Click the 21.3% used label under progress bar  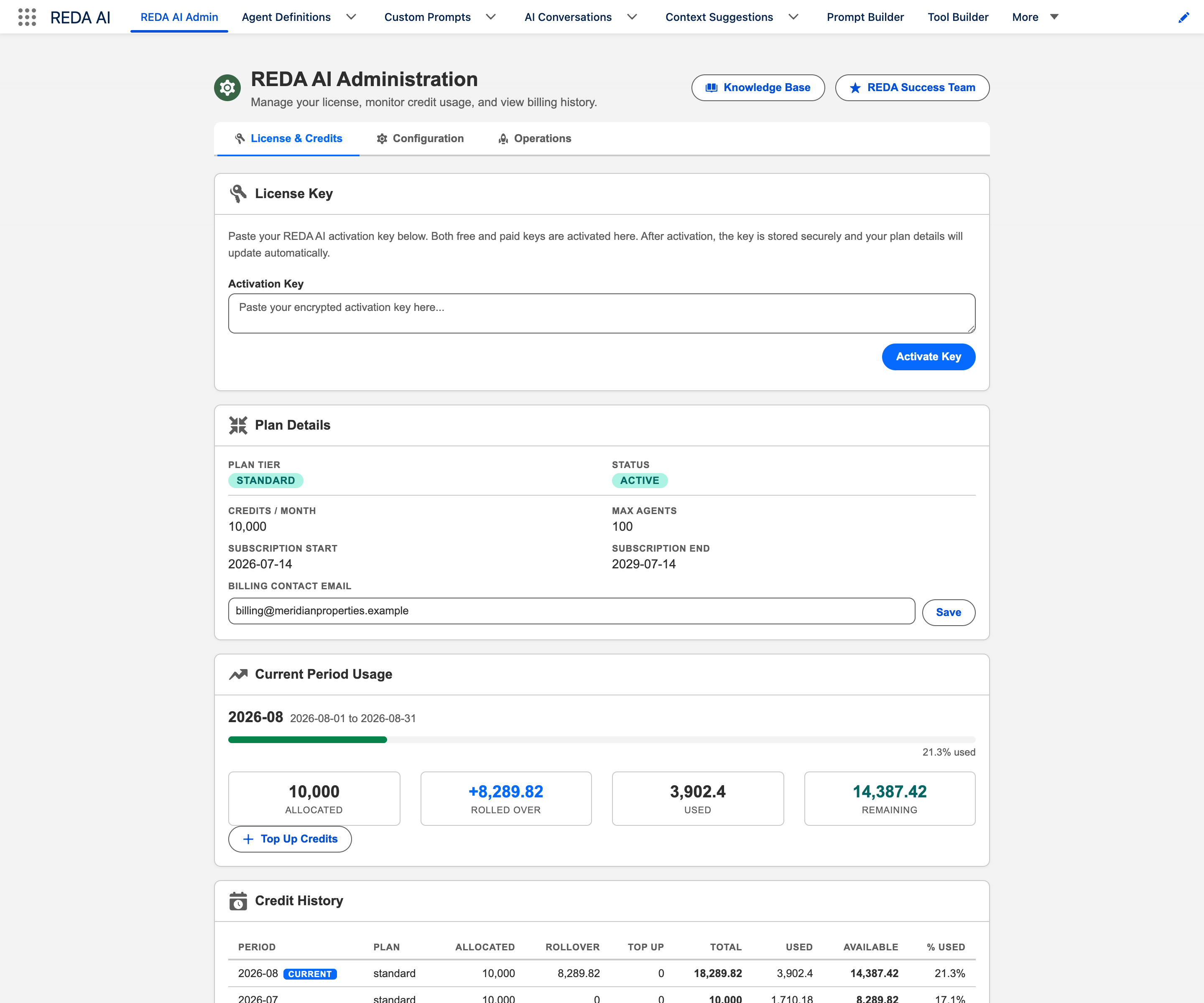[x=948, y=752]
